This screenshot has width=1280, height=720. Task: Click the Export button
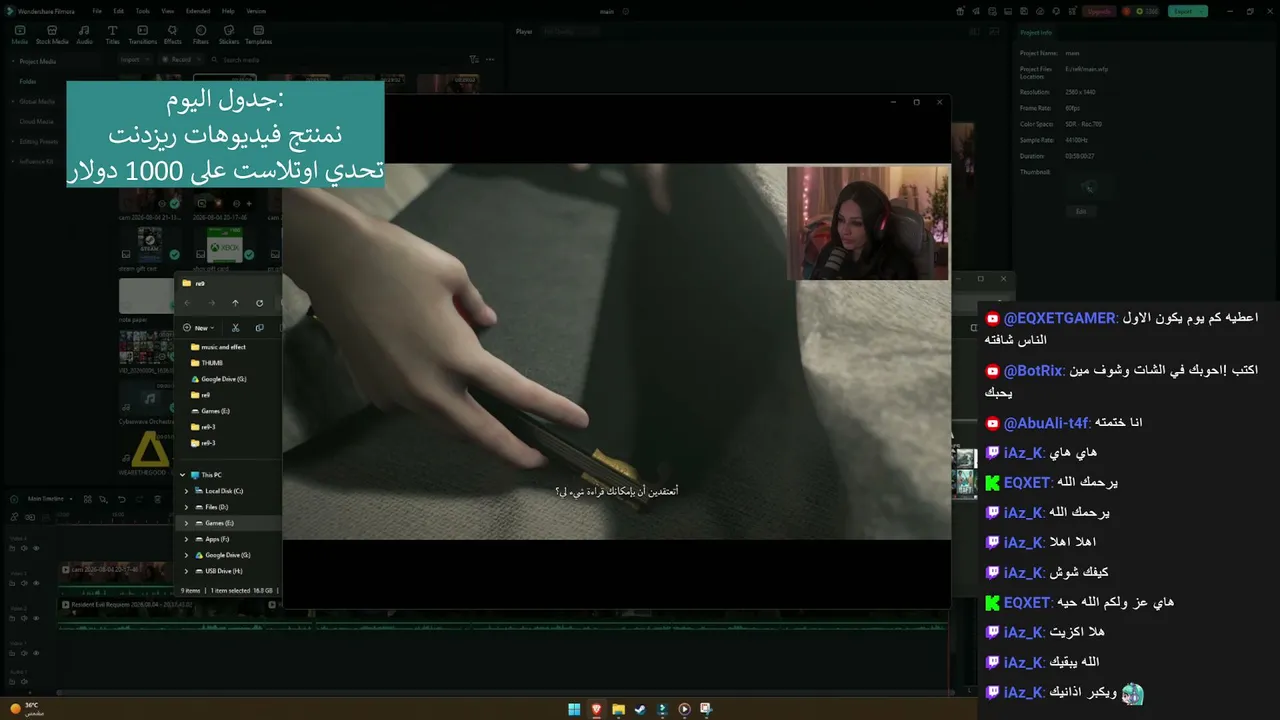click(1186, 11)
